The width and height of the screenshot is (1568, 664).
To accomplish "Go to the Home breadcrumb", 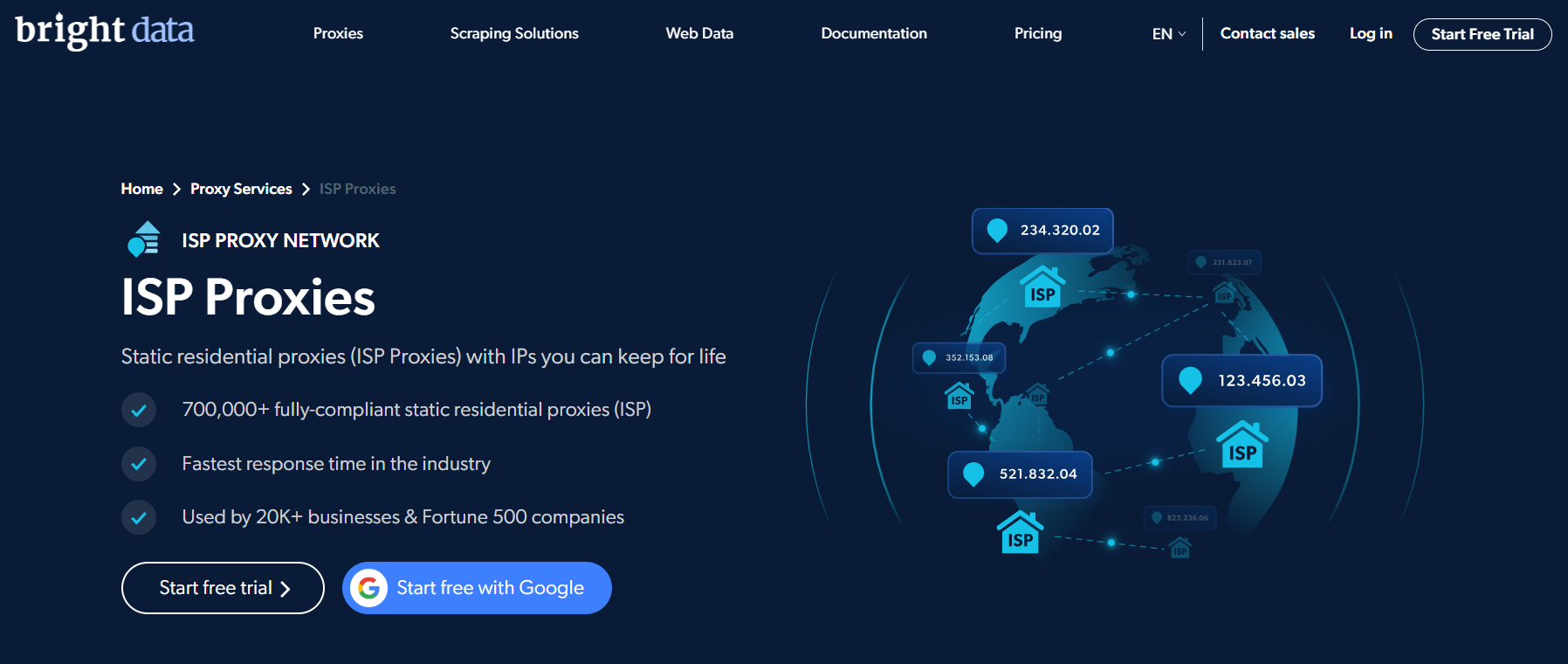I will (141, 189).
